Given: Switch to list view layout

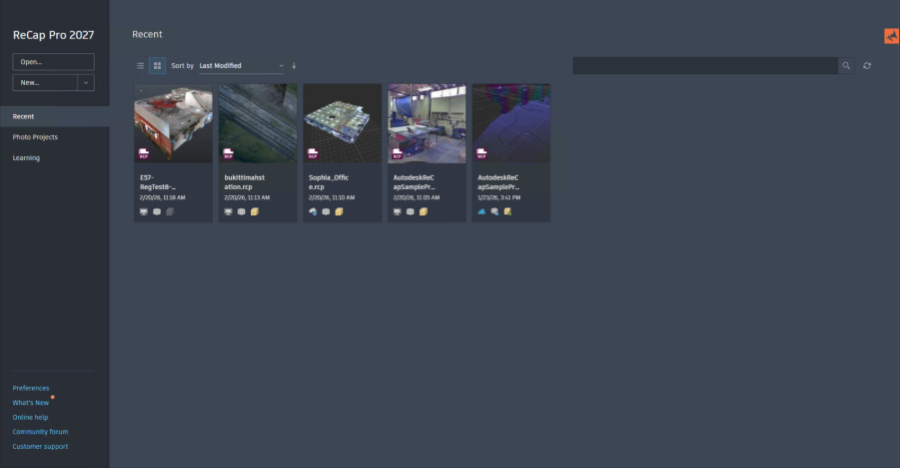Looking at the screenshot, I should tap(140, 66).
